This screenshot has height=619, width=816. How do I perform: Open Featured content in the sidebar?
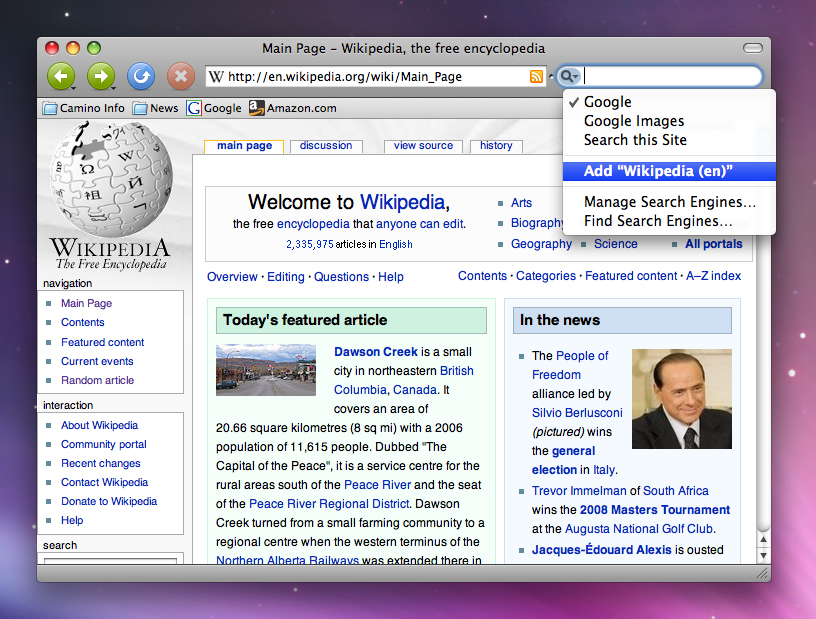[103, 343]
